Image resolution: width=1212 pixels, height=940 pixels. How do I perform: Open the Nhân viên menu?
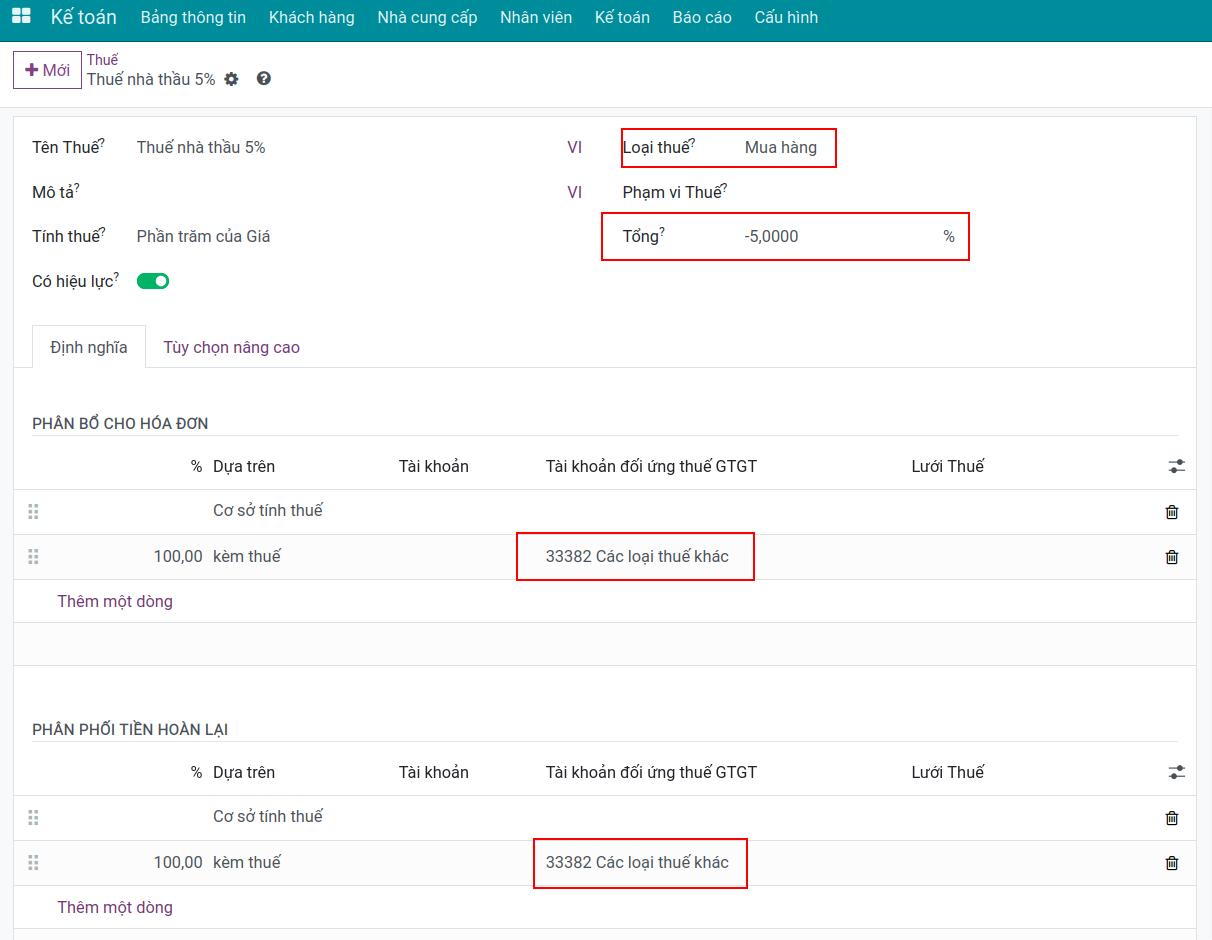click(x=536, y=17)
